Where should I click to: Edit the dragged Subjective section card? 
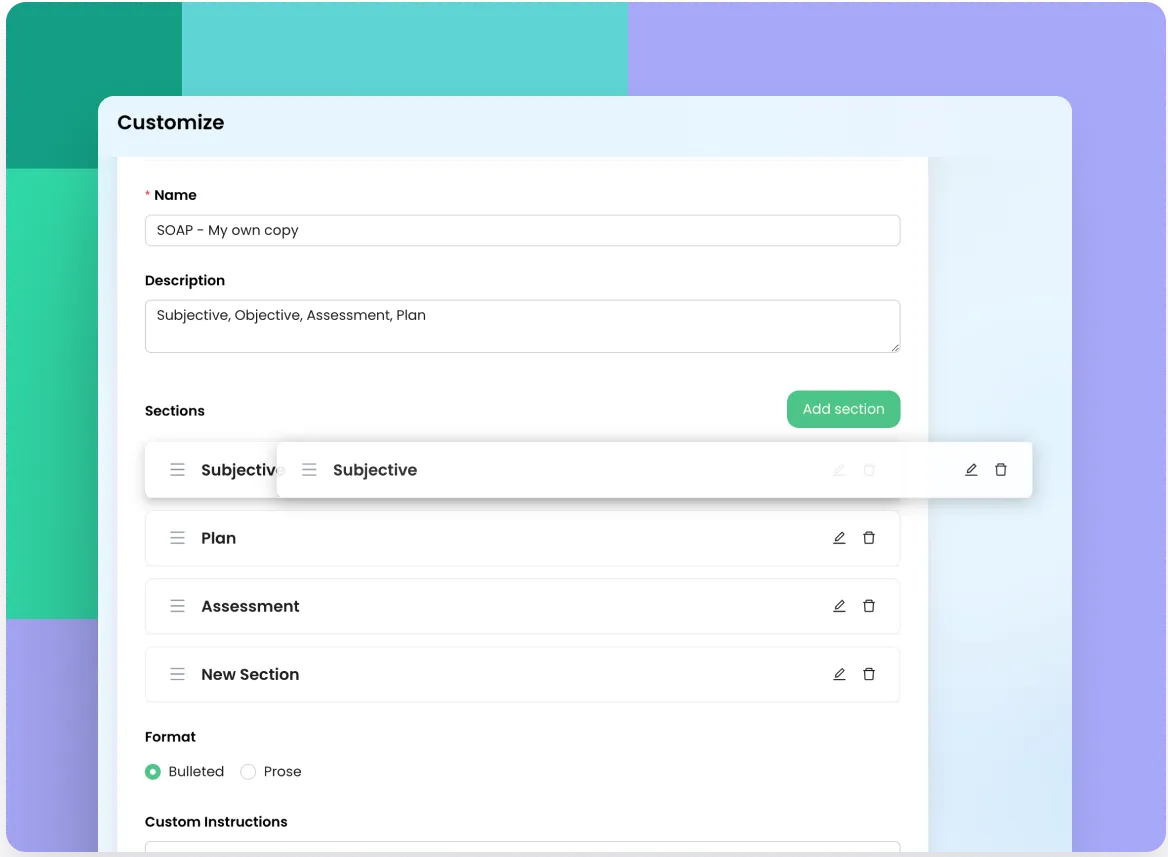[971, 469]
